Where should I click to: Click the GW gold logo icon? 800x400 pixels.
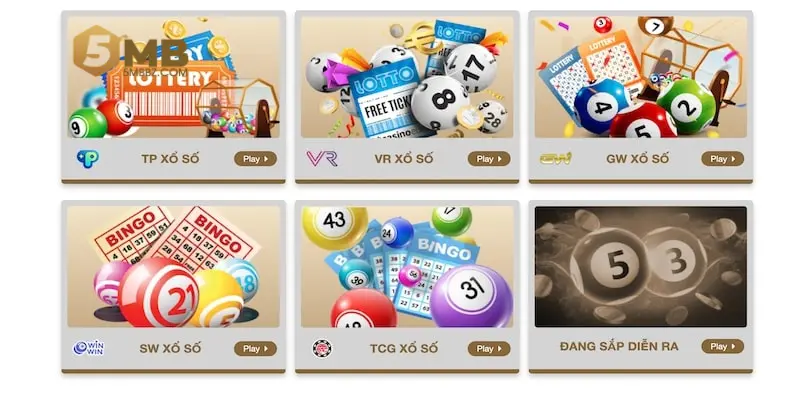click(x=556, y=159)
